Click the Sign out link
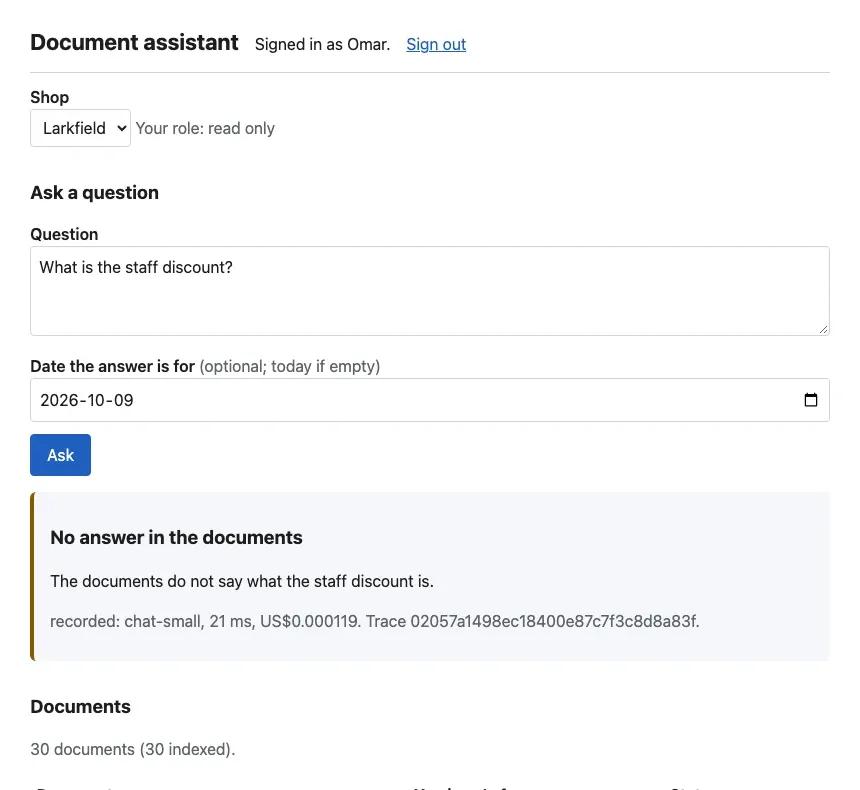This screenshot has width=860, height=790. (436, 44)
